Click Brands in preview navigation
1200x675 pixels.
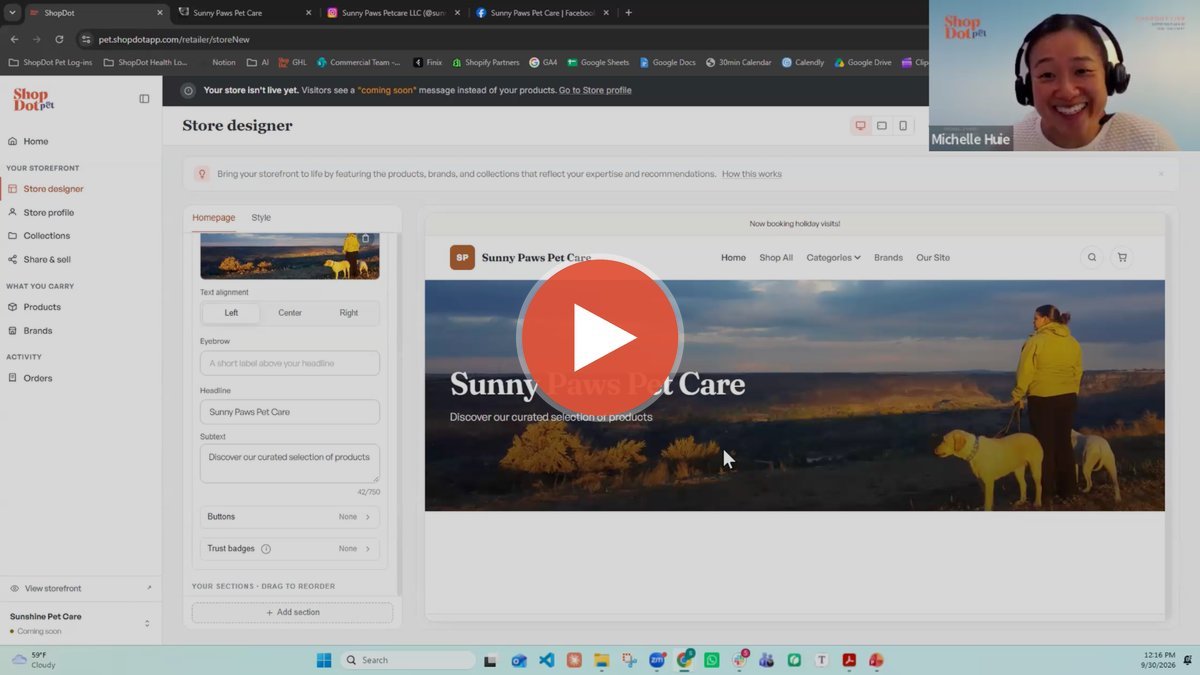888,258
